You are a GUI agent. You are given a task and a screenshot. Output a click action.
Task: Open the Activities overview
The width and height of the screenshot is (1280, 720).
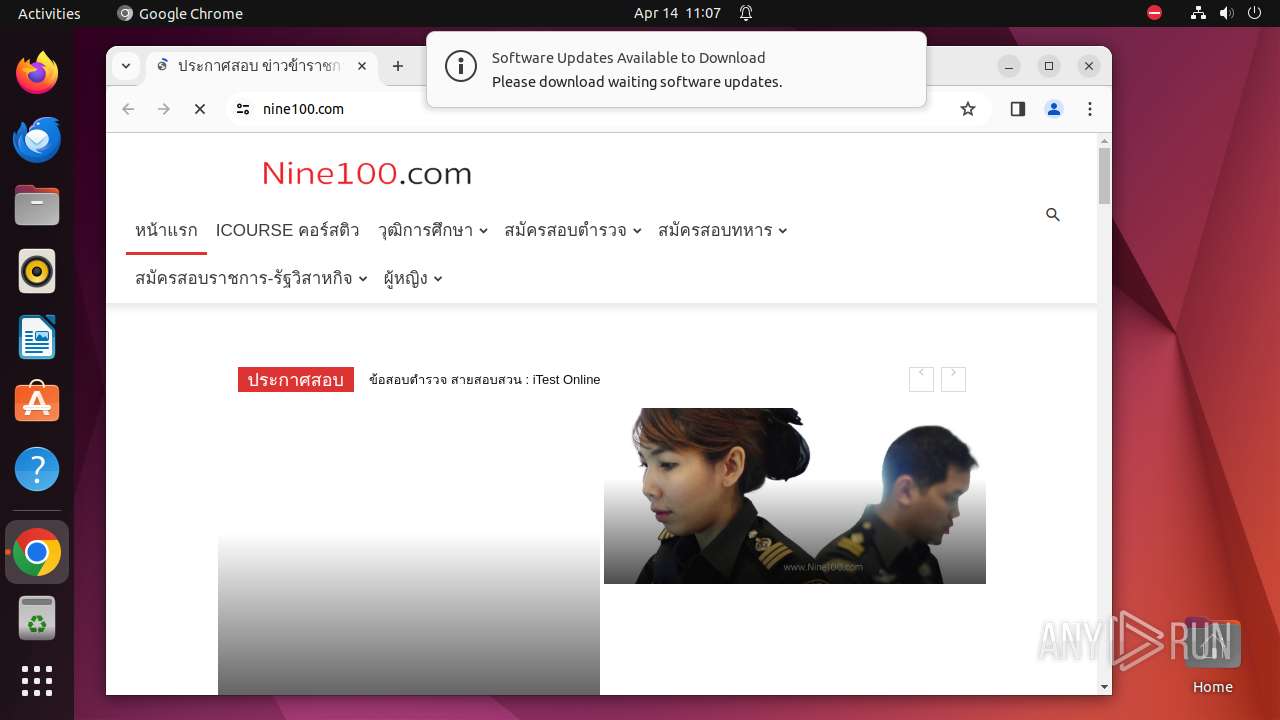point(49,13)
